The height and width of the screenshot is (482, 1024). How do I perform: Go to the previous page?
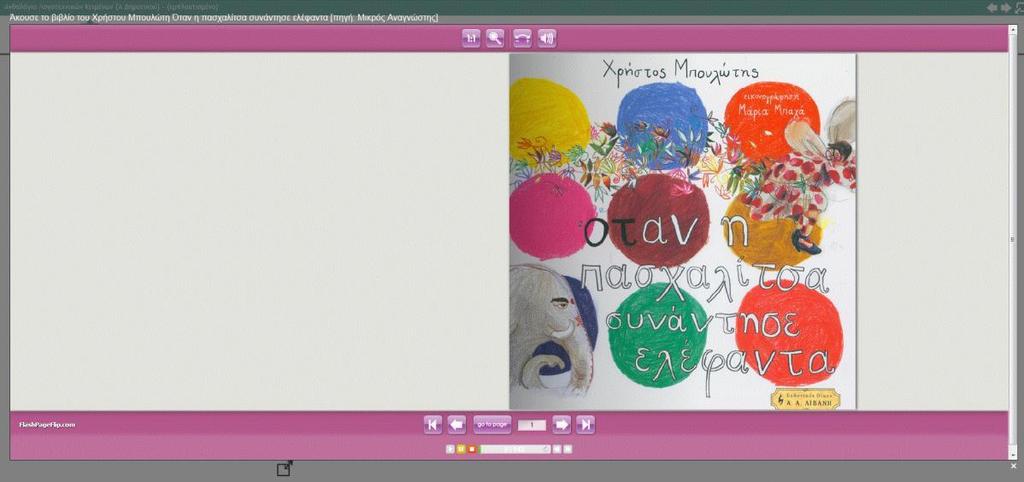pos(456,425)
